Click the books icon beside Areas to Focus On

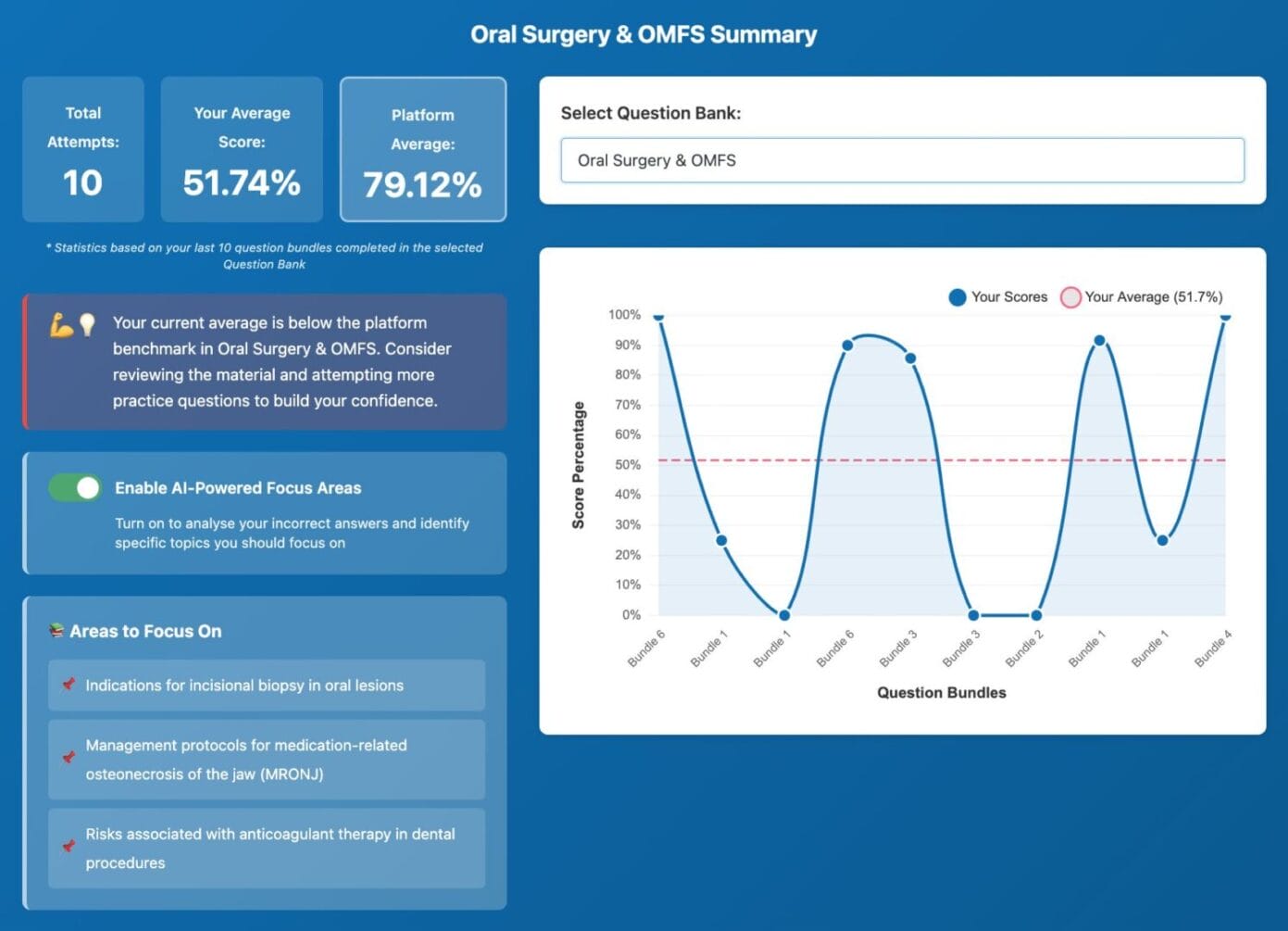(x=57, y=631)
